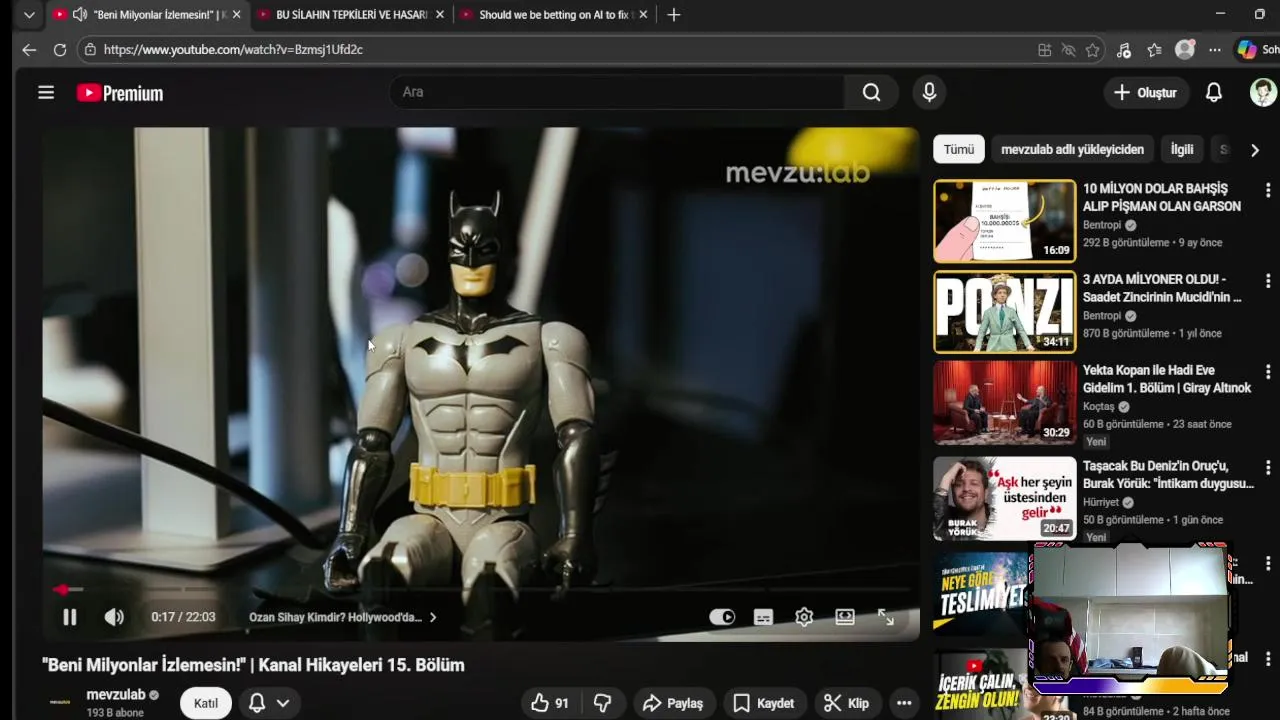This screenshot has height=720, width=1280.
Task: Open the 10 MİLYON DOLAR BAHŞİŞ thumbnail
Action: click(1005, 221)
